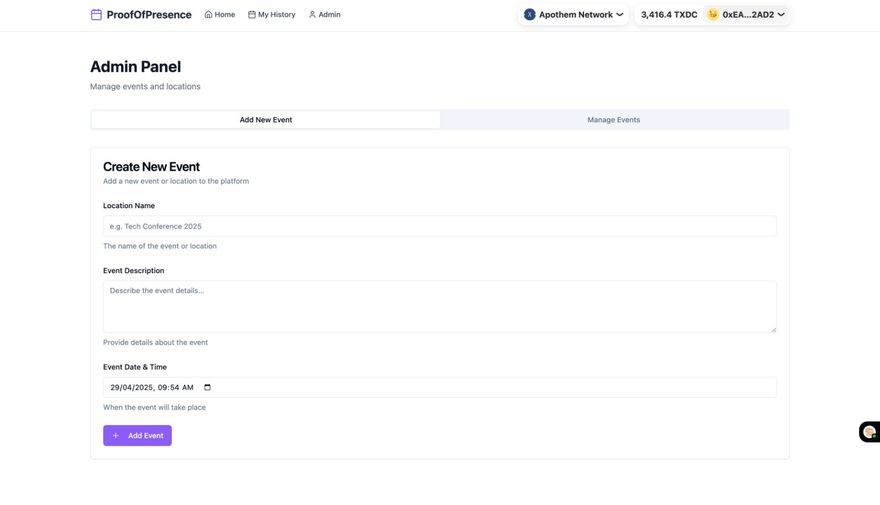The height and width of the screenshot is (505, 880).
Task: Open the date picker calendar icon
Action: [207, 387]
